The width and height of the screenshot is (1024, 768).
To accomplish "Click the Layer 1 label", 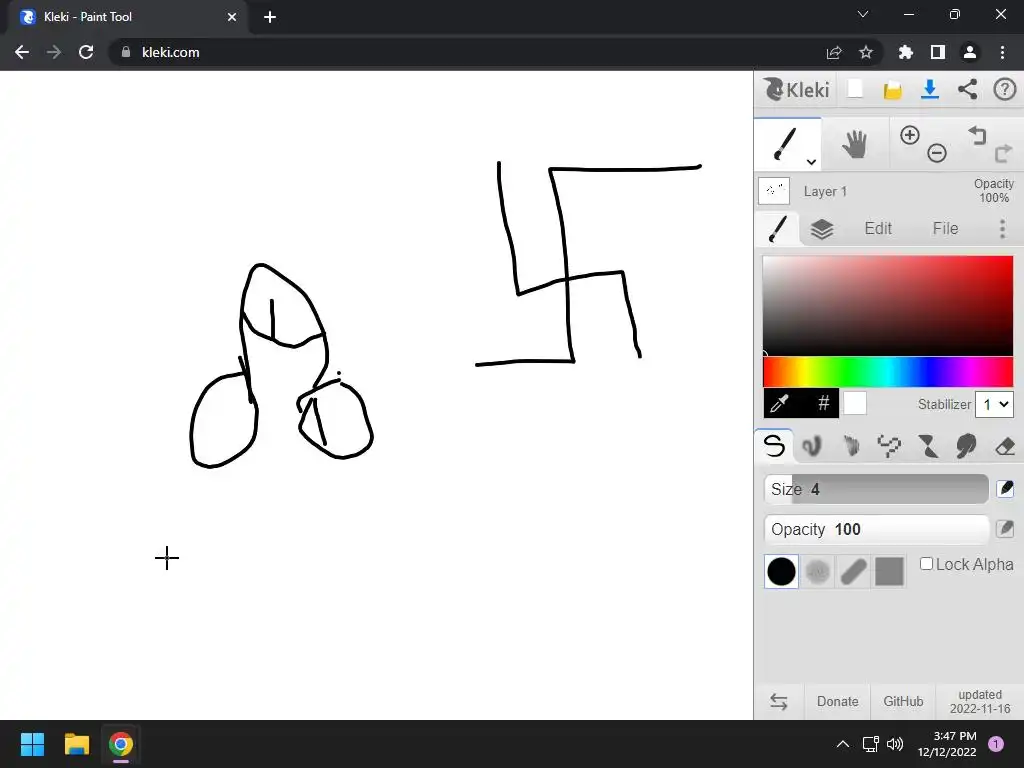I will pyautogui.click(x=825, y=191).
